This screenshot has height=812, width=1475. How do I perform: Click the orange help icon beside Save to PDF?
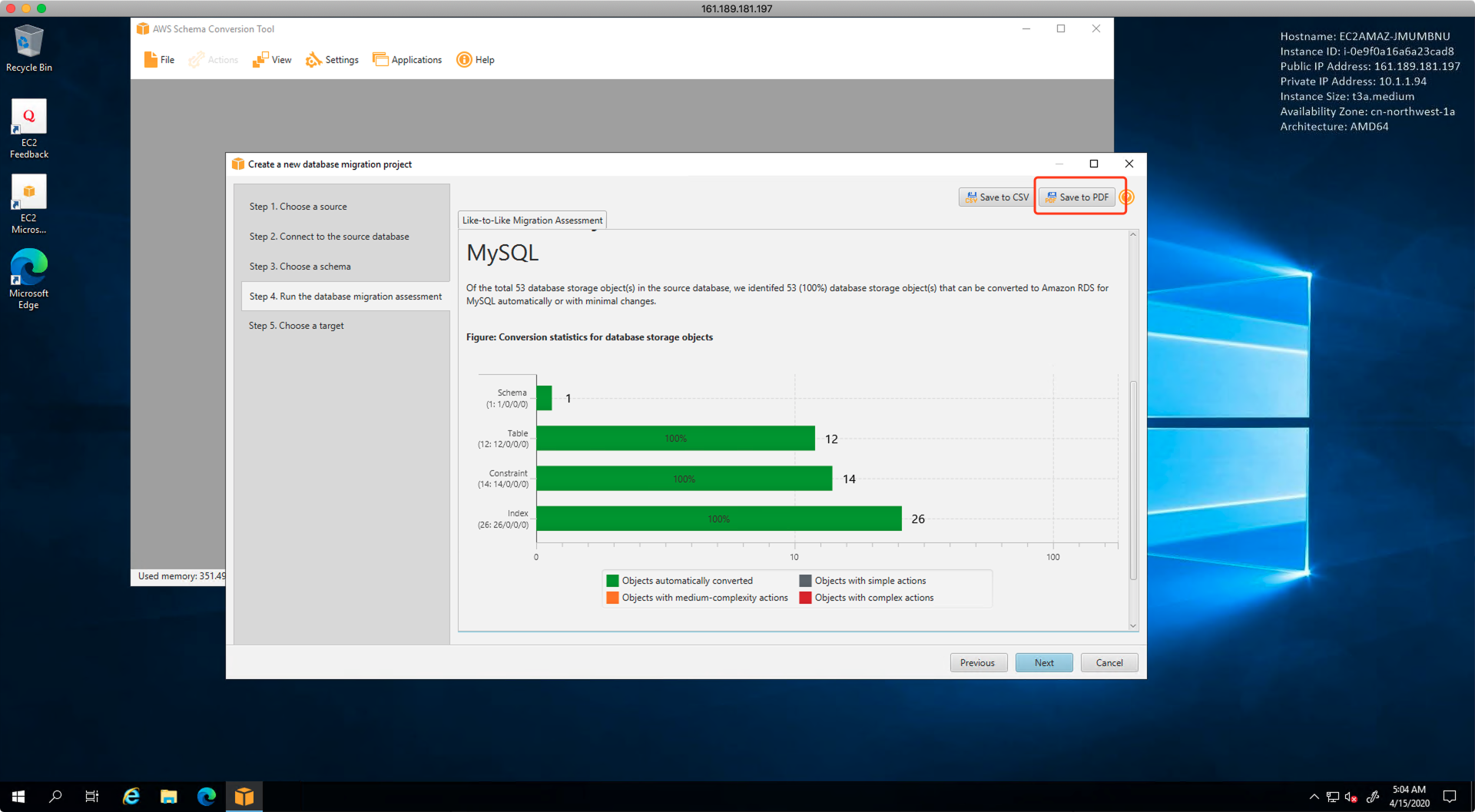coord(1127,197)
